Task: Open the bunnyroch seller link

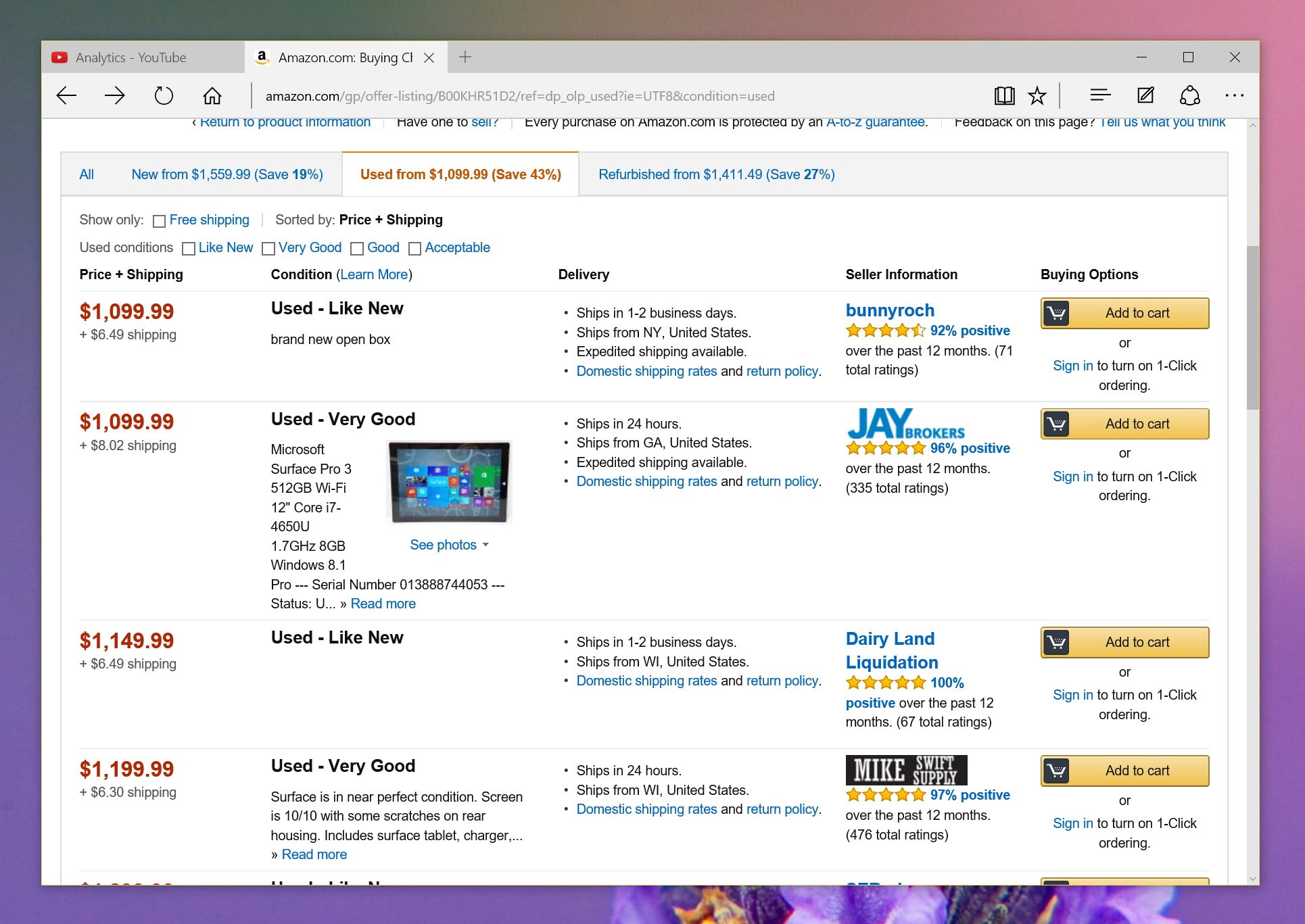Action: (889, 310)
